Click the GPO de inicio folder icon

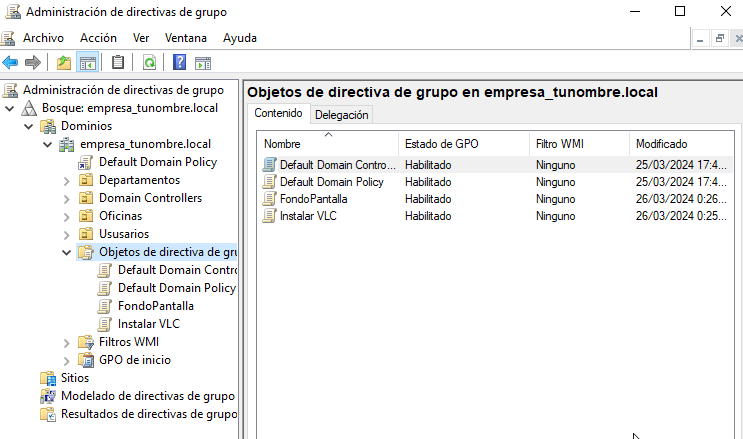coord(86,360)
